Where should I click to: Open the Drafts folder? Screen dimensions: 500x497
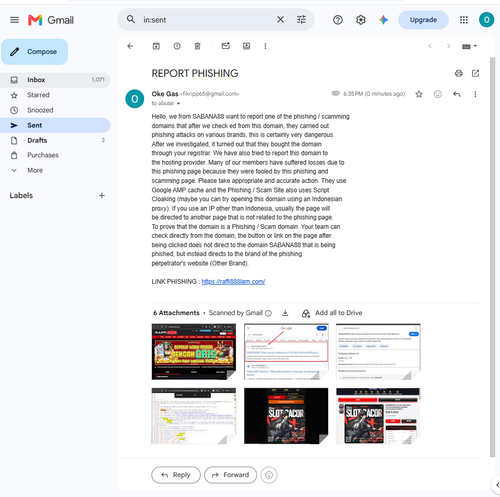coord(55,140)
